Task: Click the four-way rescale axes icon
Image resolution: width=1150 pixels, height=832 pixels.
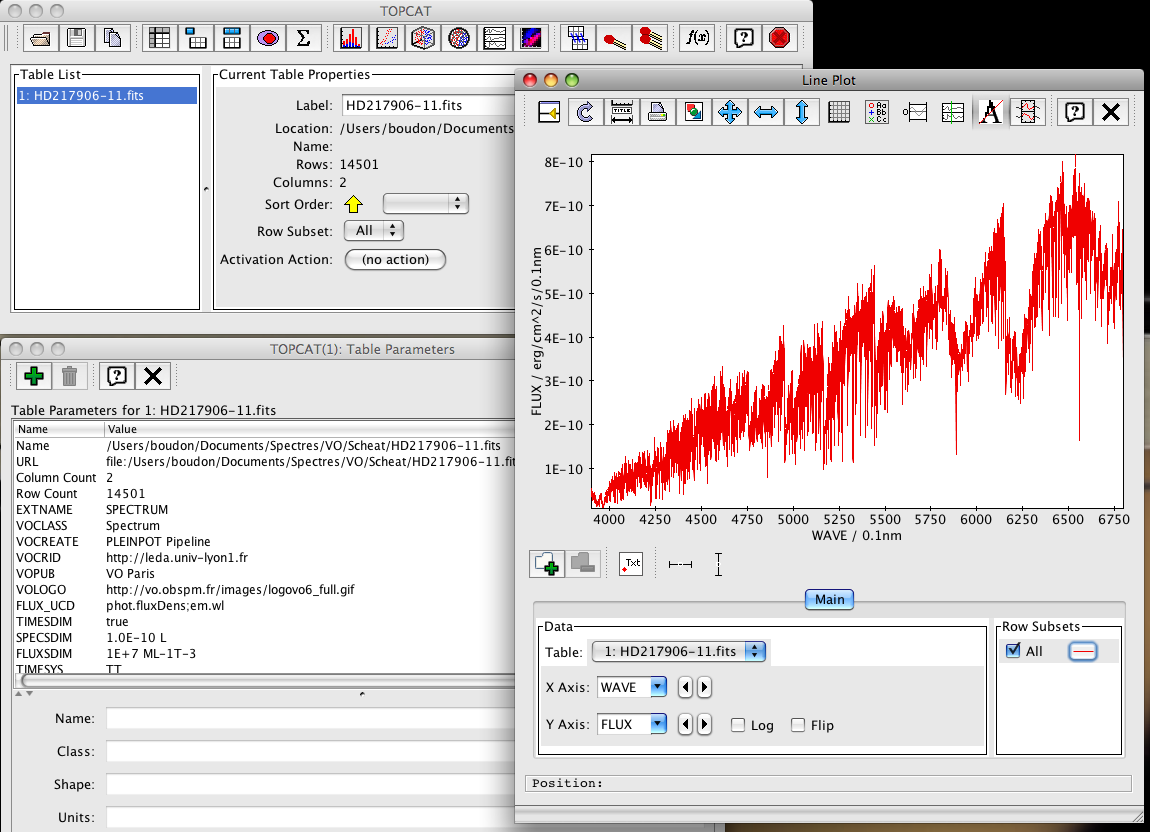Action: tap(730, 112)
